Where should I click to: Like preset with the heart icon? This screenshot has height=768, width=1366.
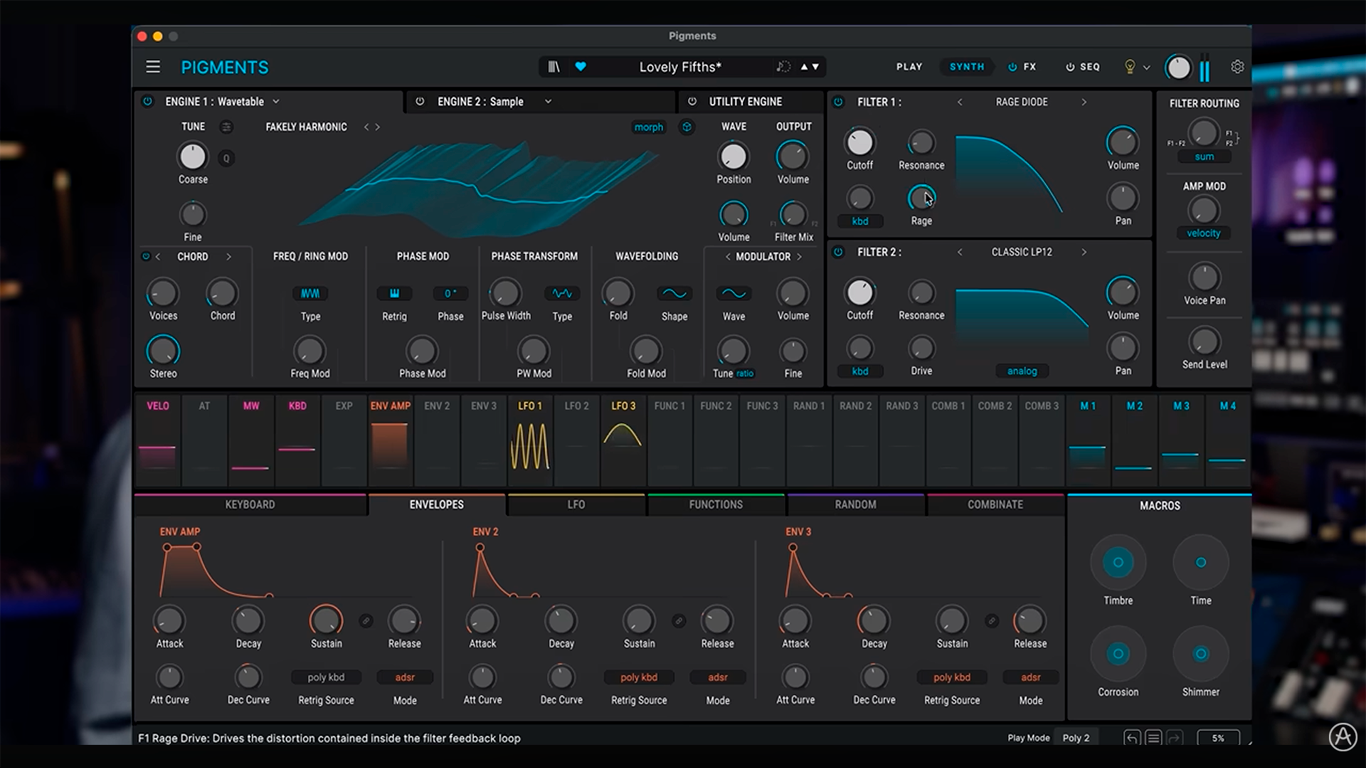[x=581, y=67]
